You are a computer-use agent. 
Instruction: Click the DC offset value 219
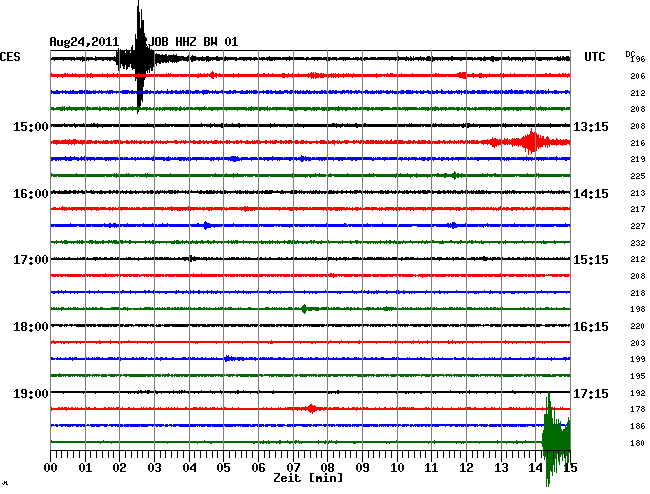(638, 159)
